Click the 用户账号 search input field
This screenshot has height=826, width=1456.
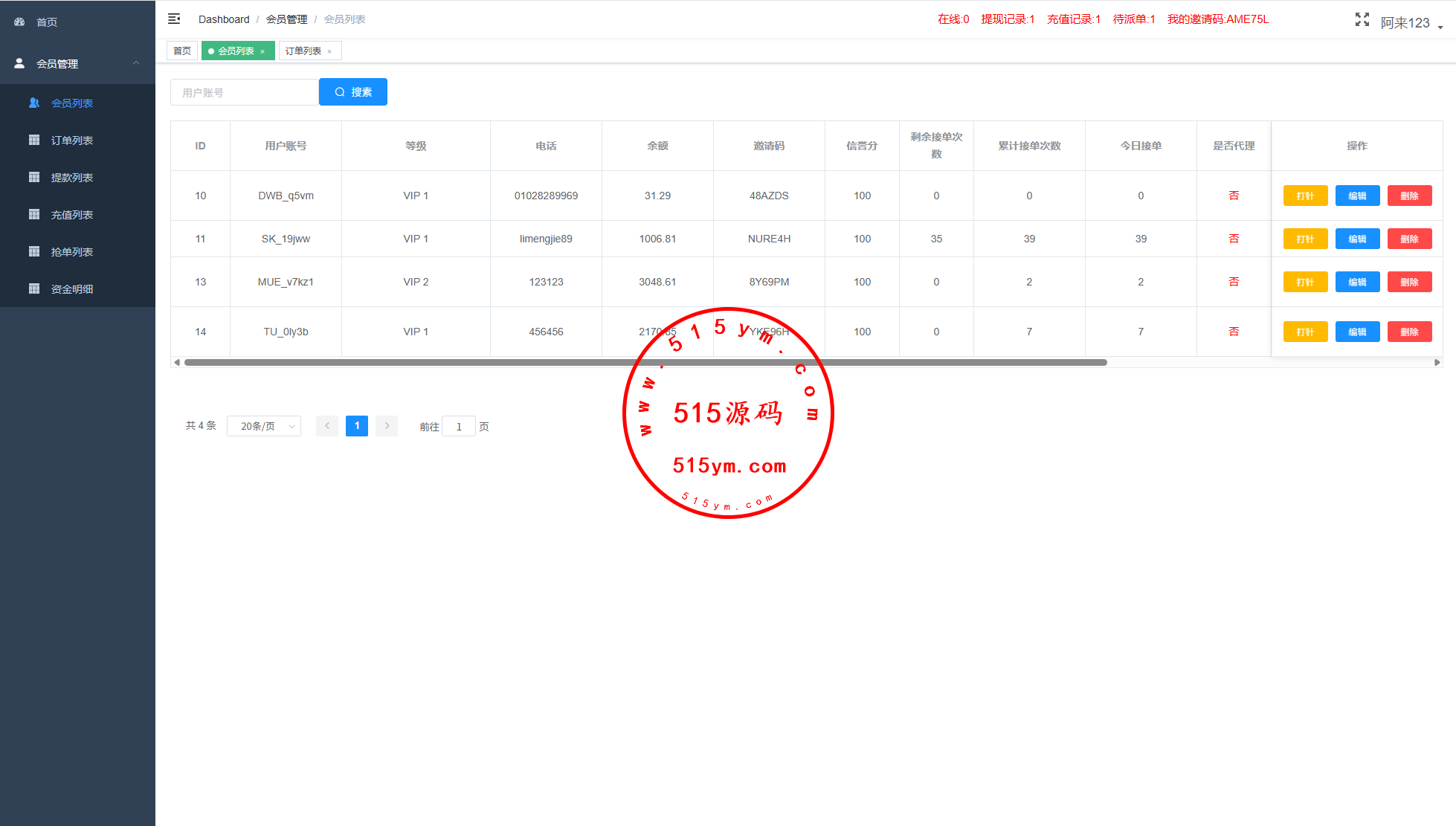244,93
